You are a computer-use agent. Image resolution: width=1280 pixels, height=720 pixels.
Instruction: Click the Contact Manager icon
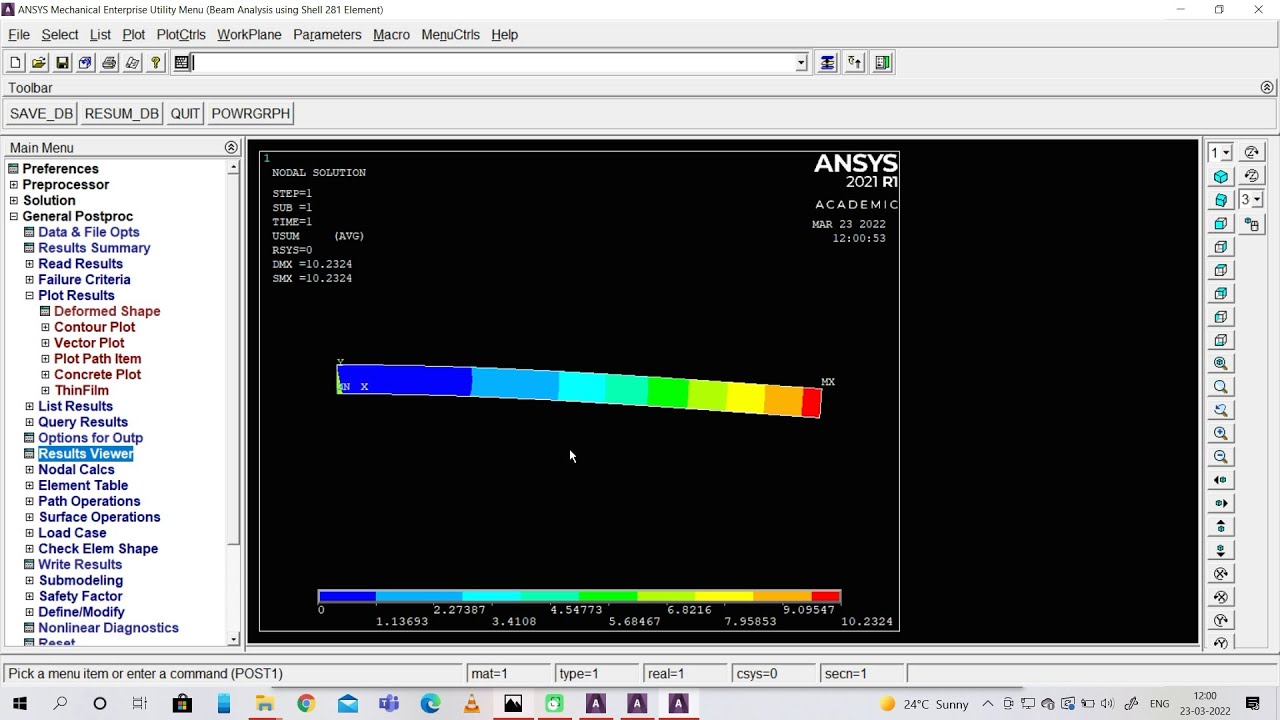pos(882,63)
